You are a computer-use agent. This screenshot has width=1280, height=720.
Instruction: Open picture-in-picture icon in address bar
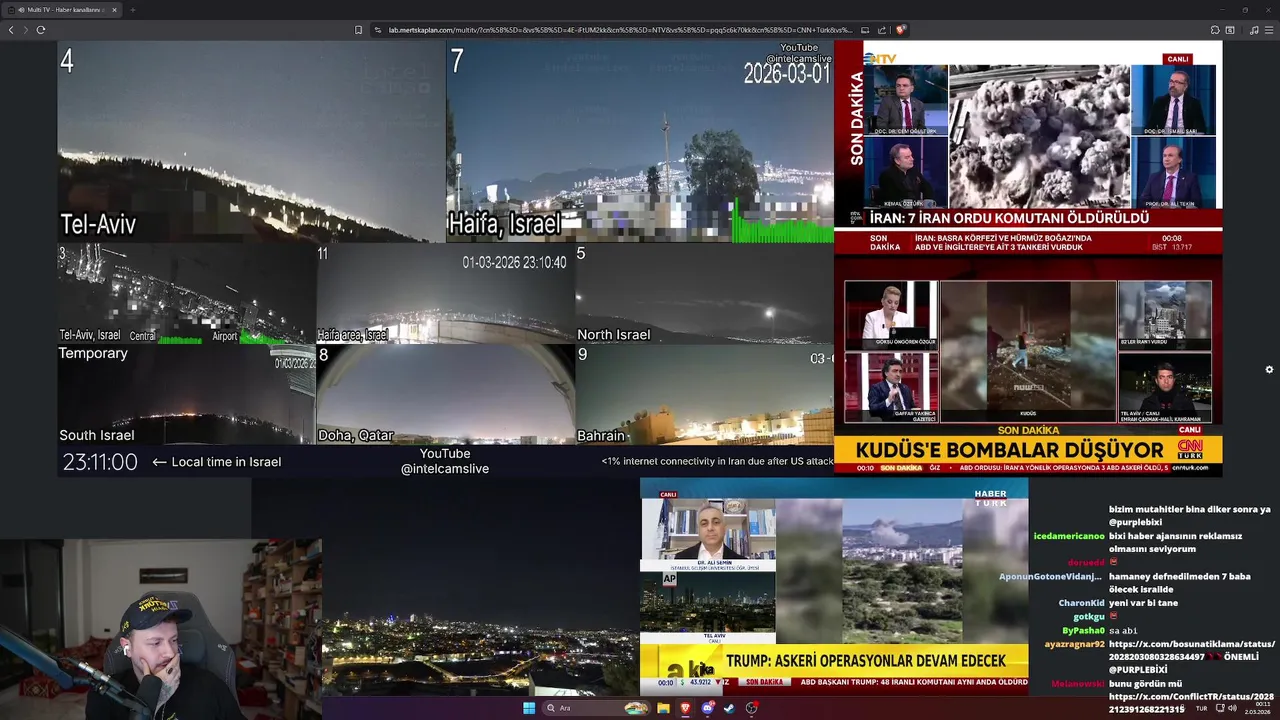[865, 30]
